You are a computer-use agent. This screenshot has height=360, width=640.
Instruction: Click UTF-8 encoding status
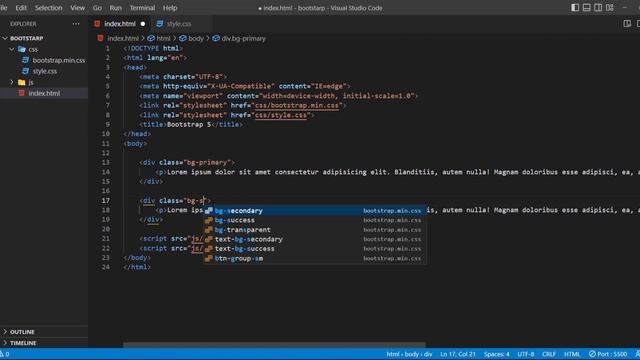pyautogui.click(x=525, y=354)
